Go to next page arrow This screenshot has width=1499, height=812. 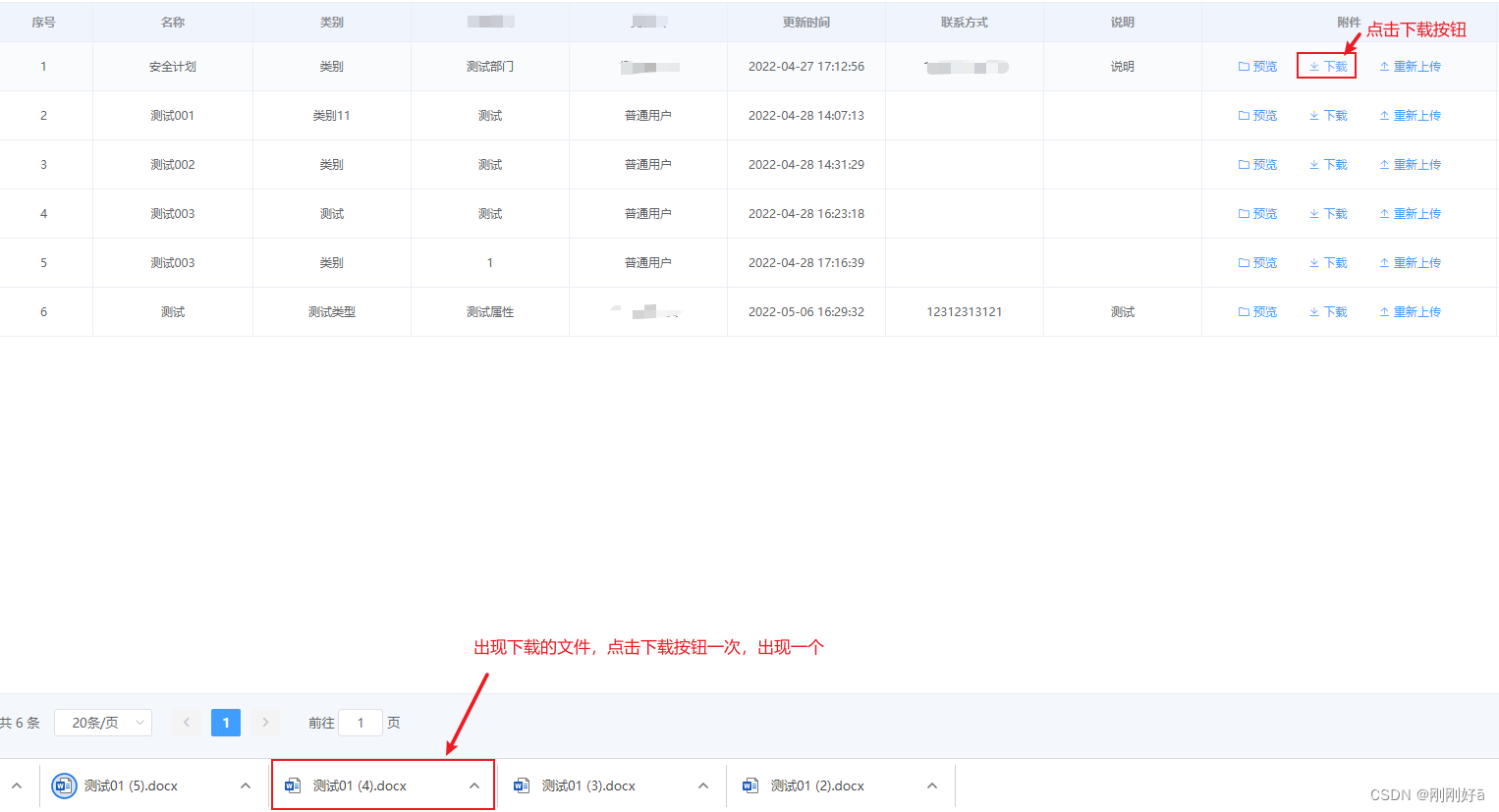coord(265,723)
